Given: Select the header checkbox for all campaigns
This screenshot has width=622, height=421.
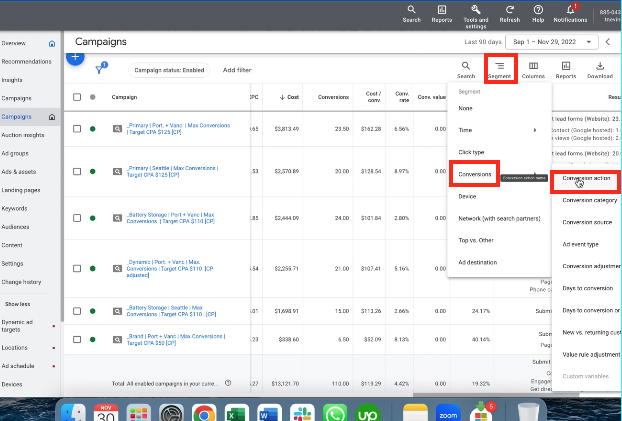Looking at the screenshot, I should click(x=77, y=98).
